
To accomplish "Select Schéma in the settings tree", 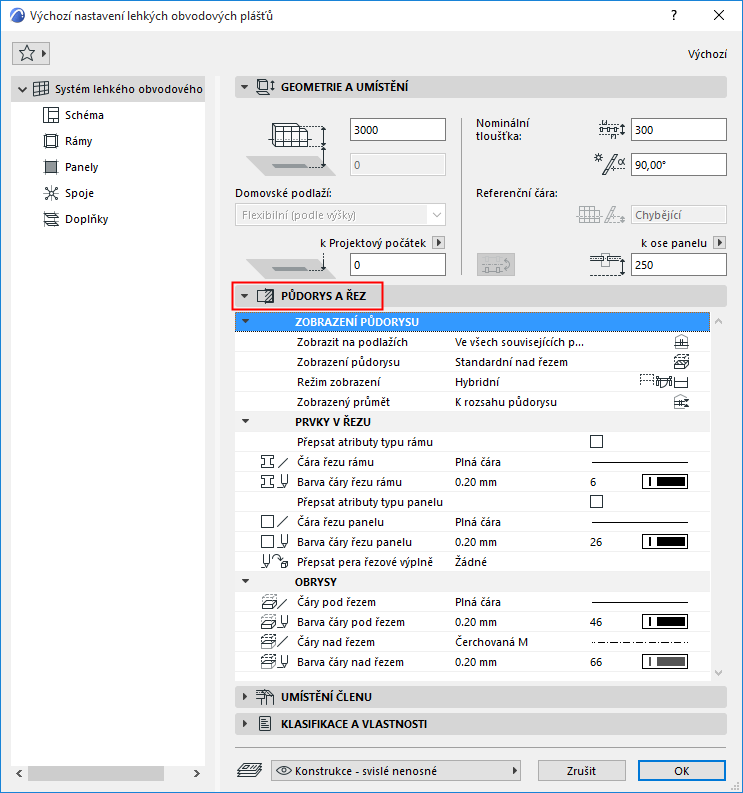I will click(x=84, y=115).
